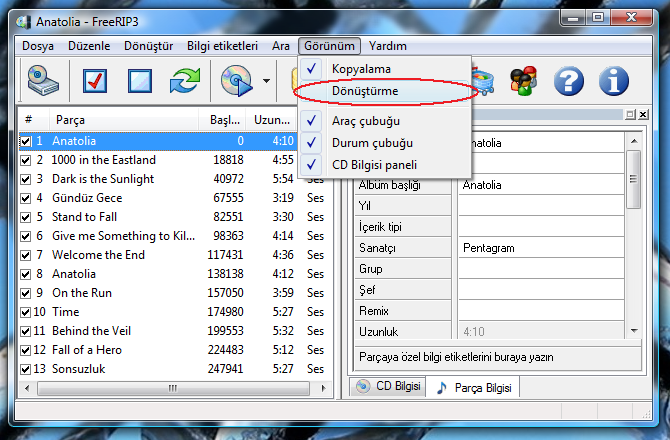Click the CD icon on CD Bilgisi tab
The width and height of the screenshot is (670, 440).
tap(363, 386)
